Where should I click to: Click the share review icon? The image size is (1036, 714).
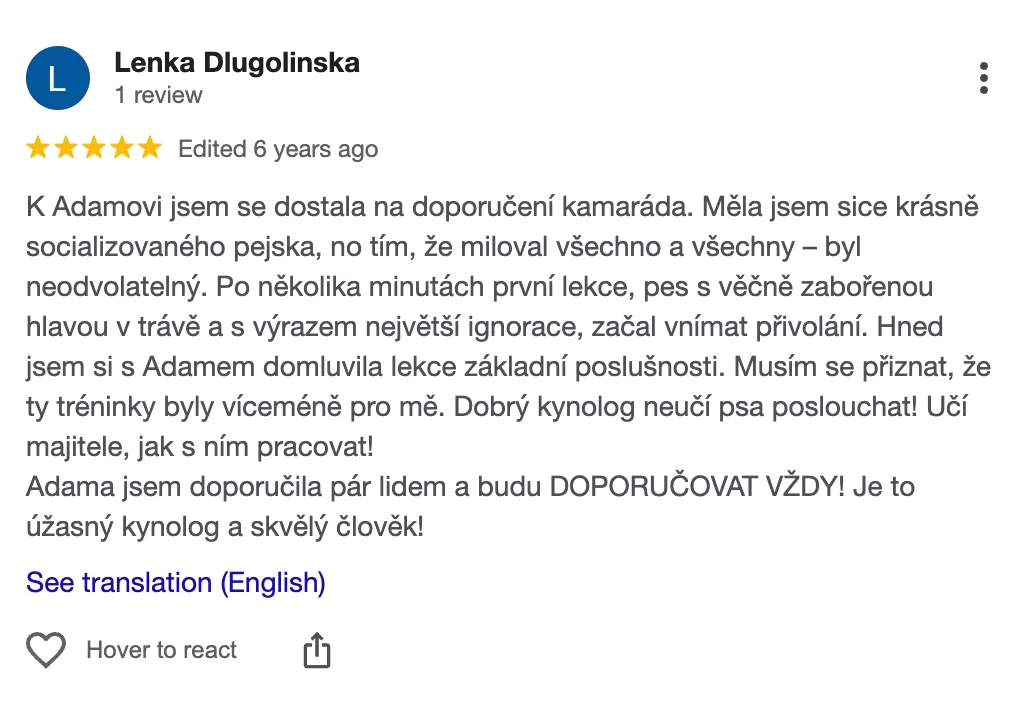[x=316, y=650]
